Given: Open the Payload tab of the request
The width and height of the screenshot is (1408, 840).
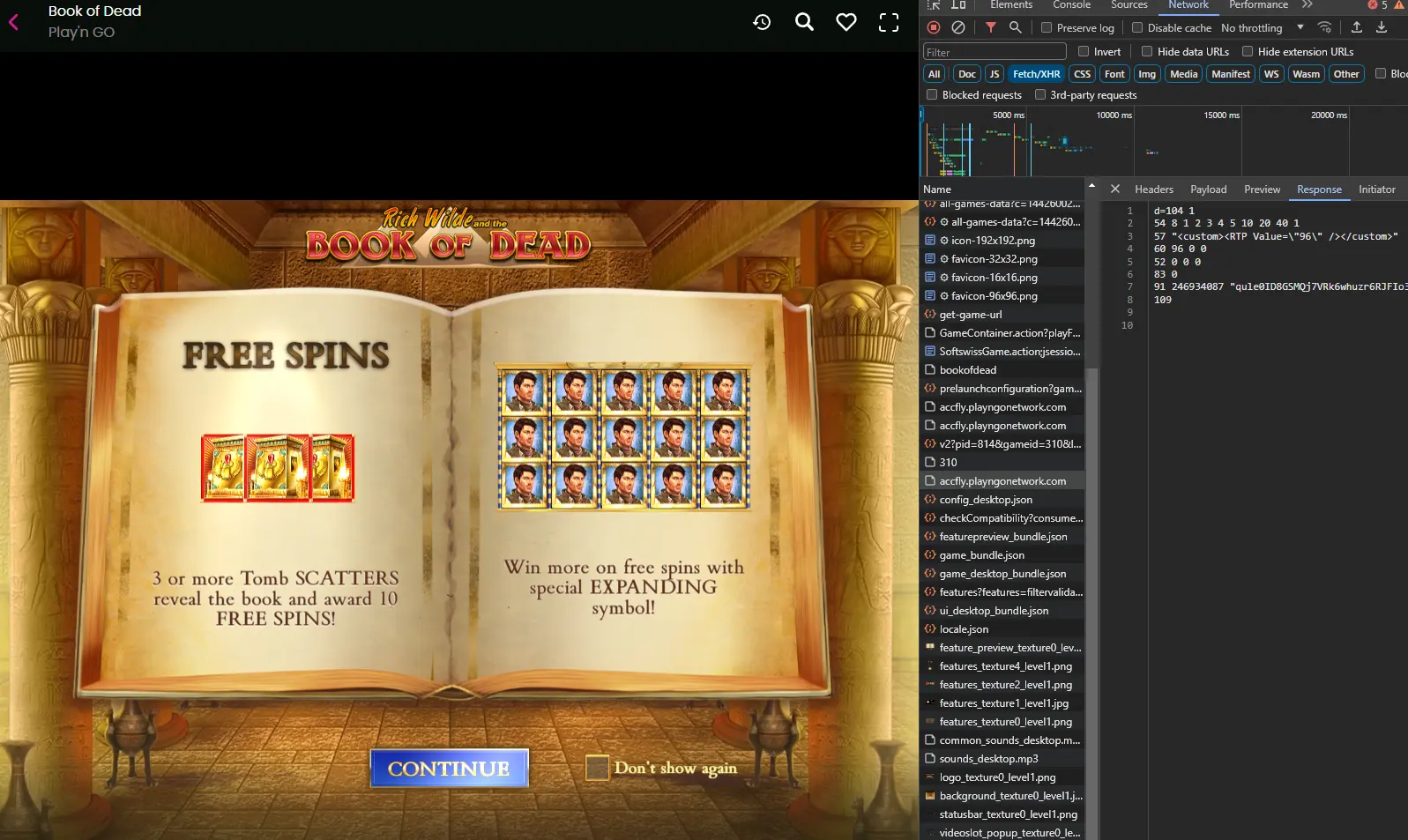Looking at the screenshot, I should pyautogui.click(x=1209, y=190).
